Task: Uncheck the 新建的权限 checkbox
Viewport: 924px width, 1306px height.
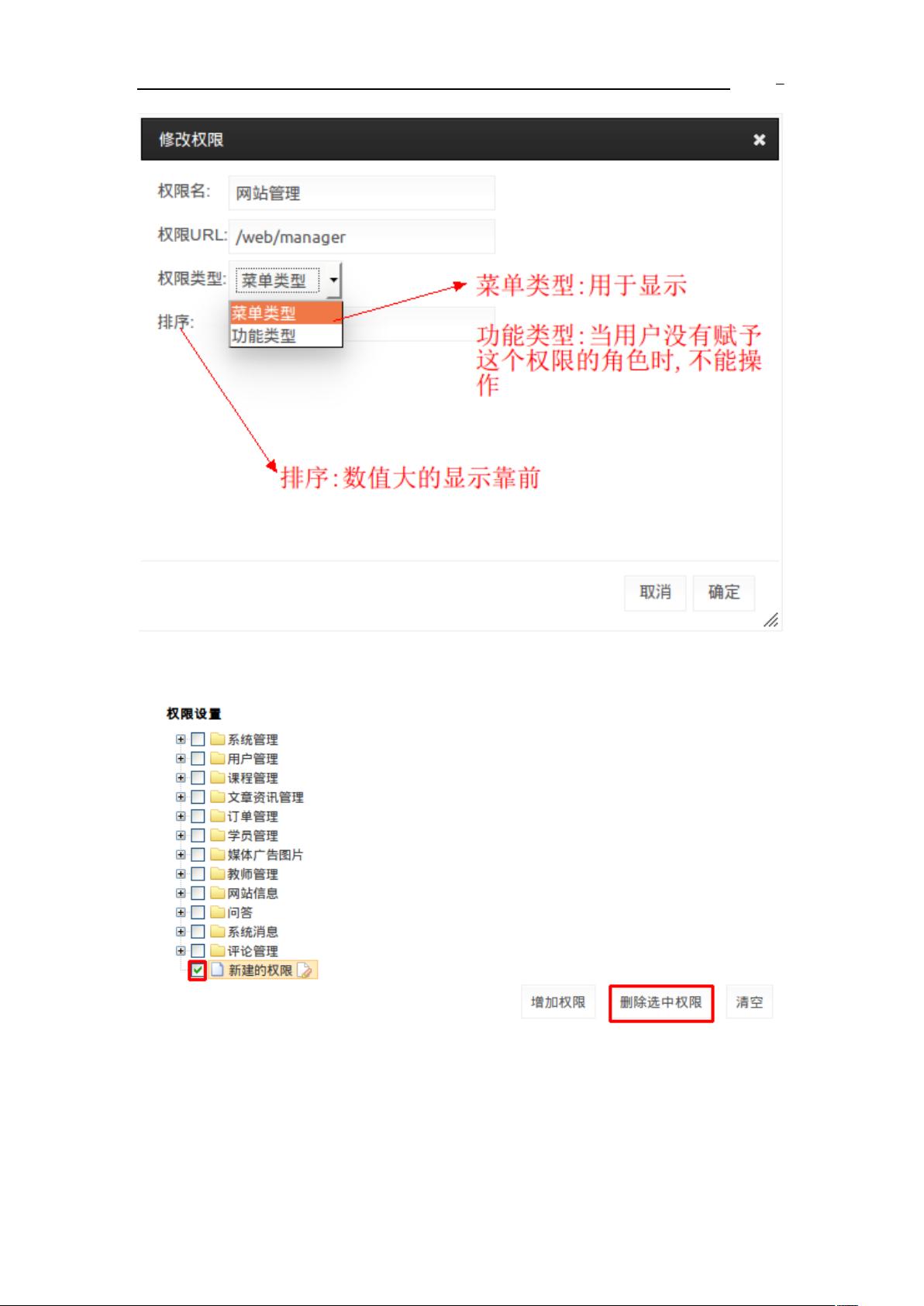Action: pos(198,970)
